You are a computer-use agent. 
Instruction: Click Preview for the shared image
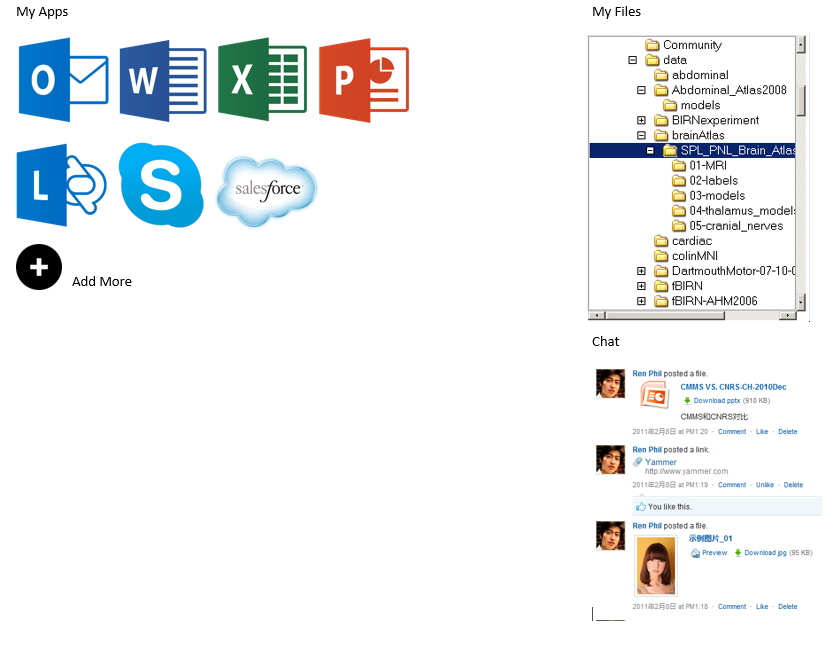[714, 552]
